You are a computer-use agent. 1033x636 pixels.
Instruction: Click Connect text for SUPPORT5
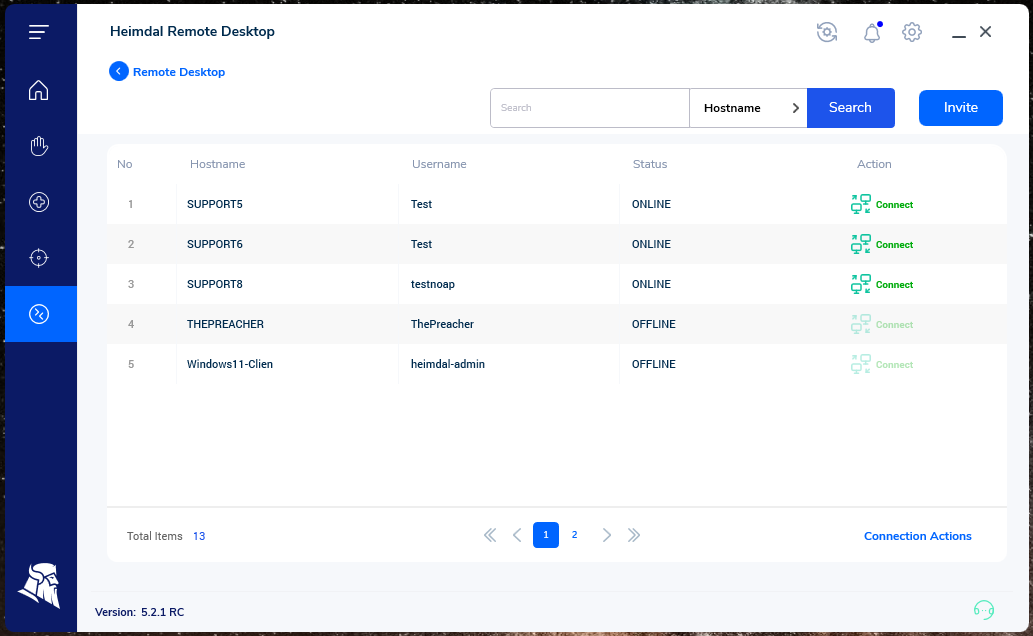[894, 205]
